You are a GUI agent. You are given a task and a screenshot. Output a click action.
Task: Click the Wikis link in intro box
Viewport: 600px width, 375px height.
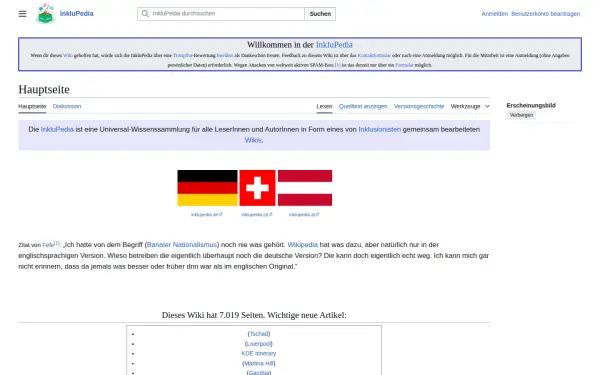pos(253,140)
